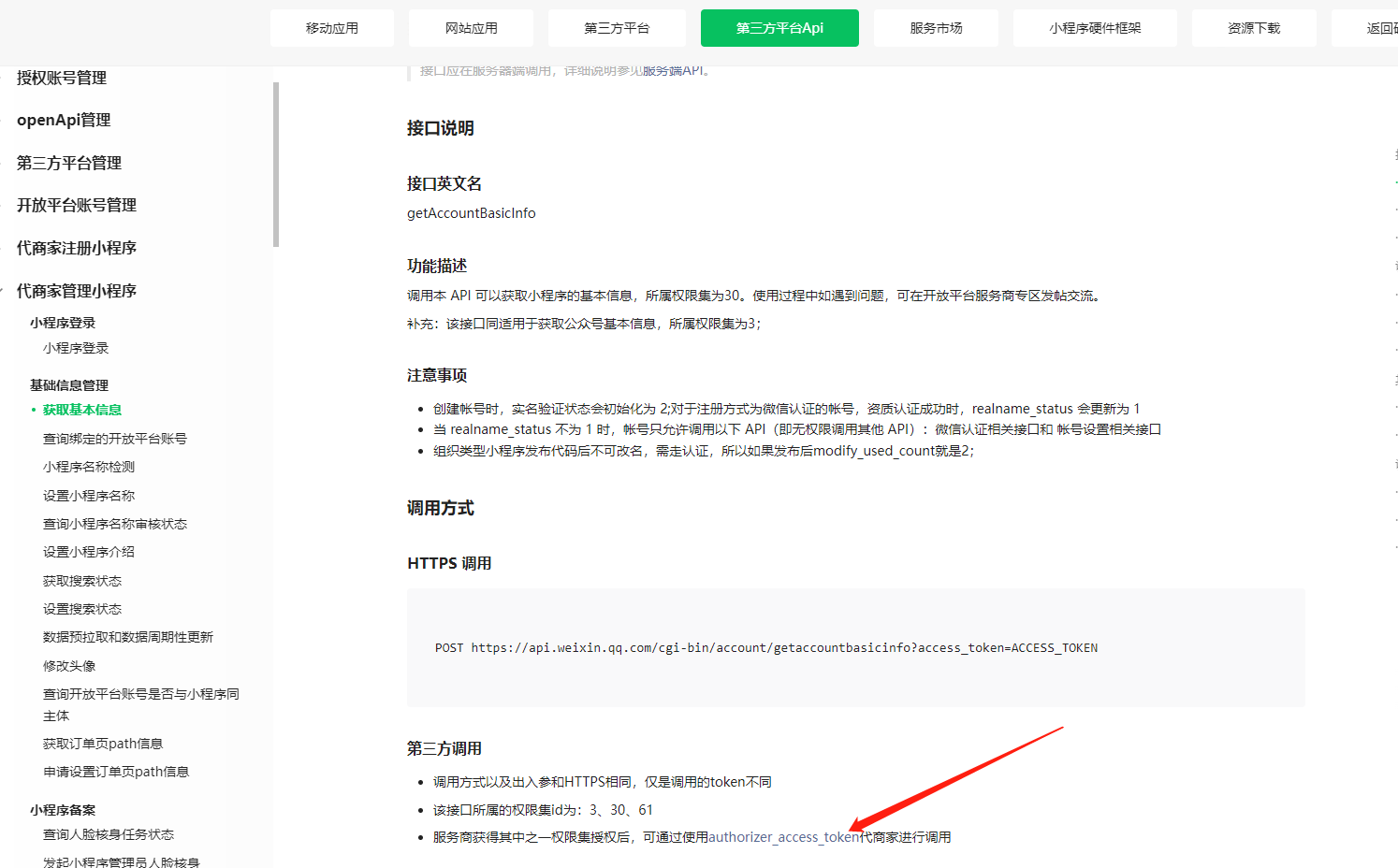Open the 服务市场 tab
Screen dimensions: 1398x868
point(936,28)
